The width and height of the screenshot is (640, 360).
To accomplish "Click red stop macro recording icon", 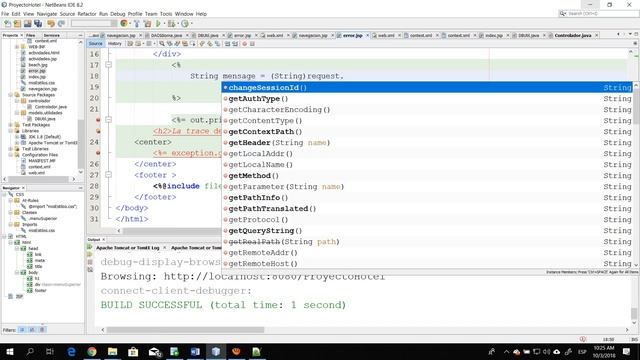I will tap(244, 44).
